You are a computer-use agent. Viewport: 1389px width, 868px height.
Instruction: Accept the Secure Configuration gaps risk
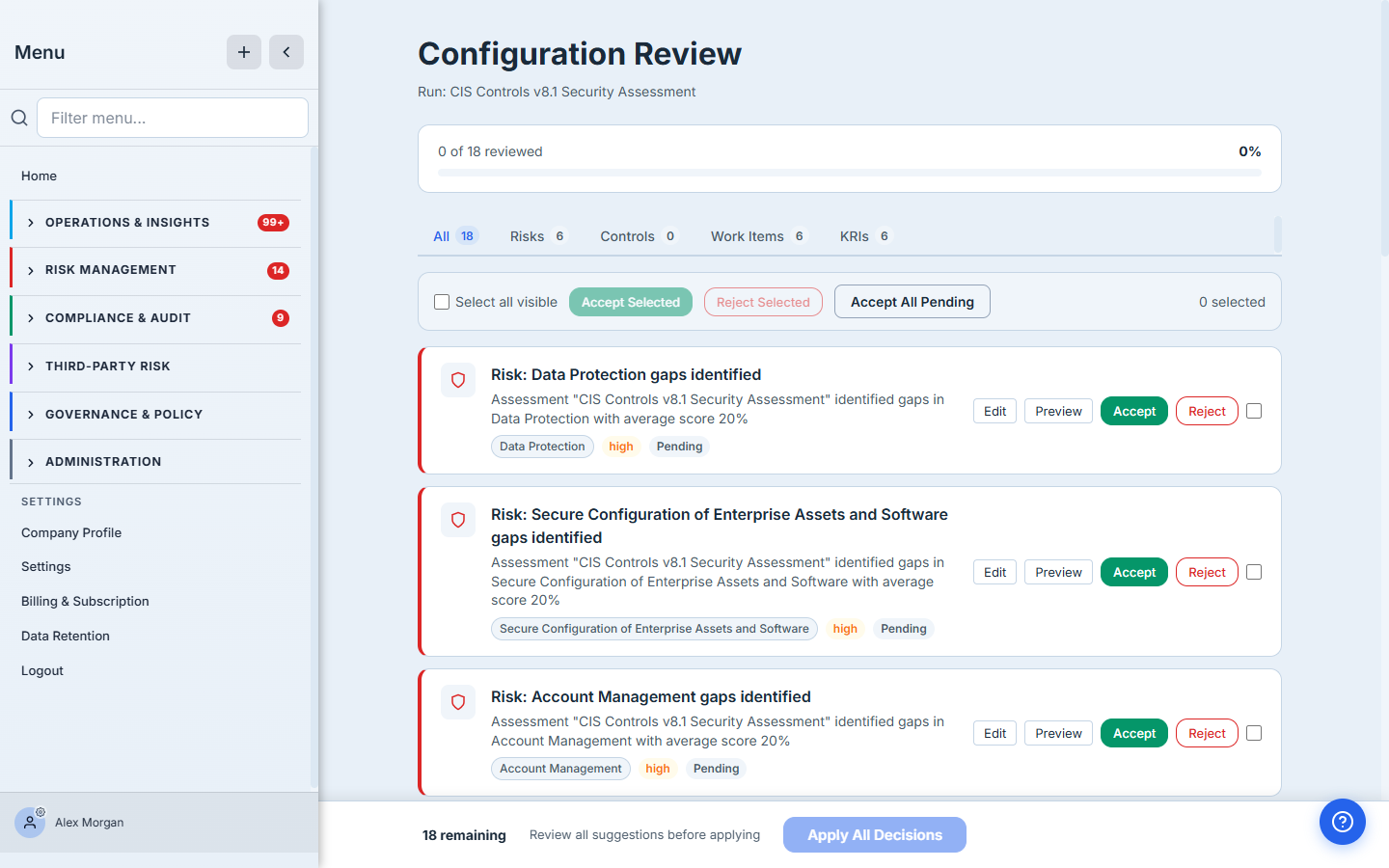point(1134,572)
